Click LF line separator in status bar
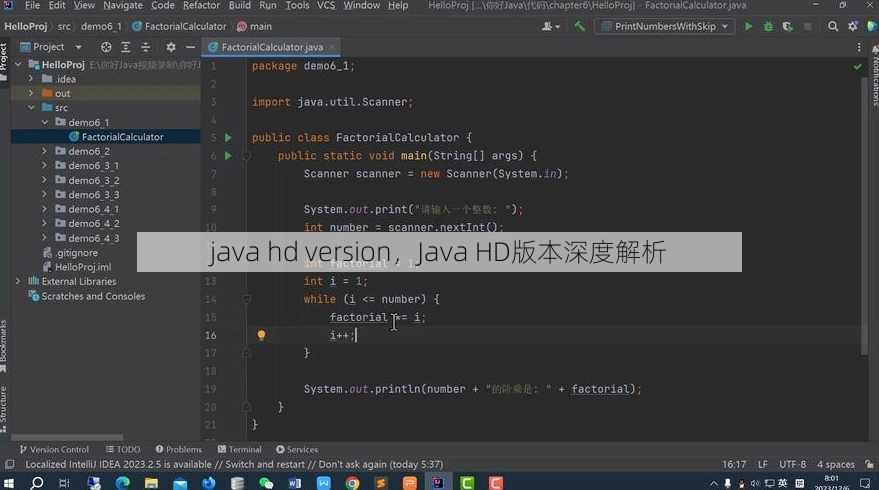Image resolution: width=879 pixels, height=490 pixels. (x=762, y=464)
